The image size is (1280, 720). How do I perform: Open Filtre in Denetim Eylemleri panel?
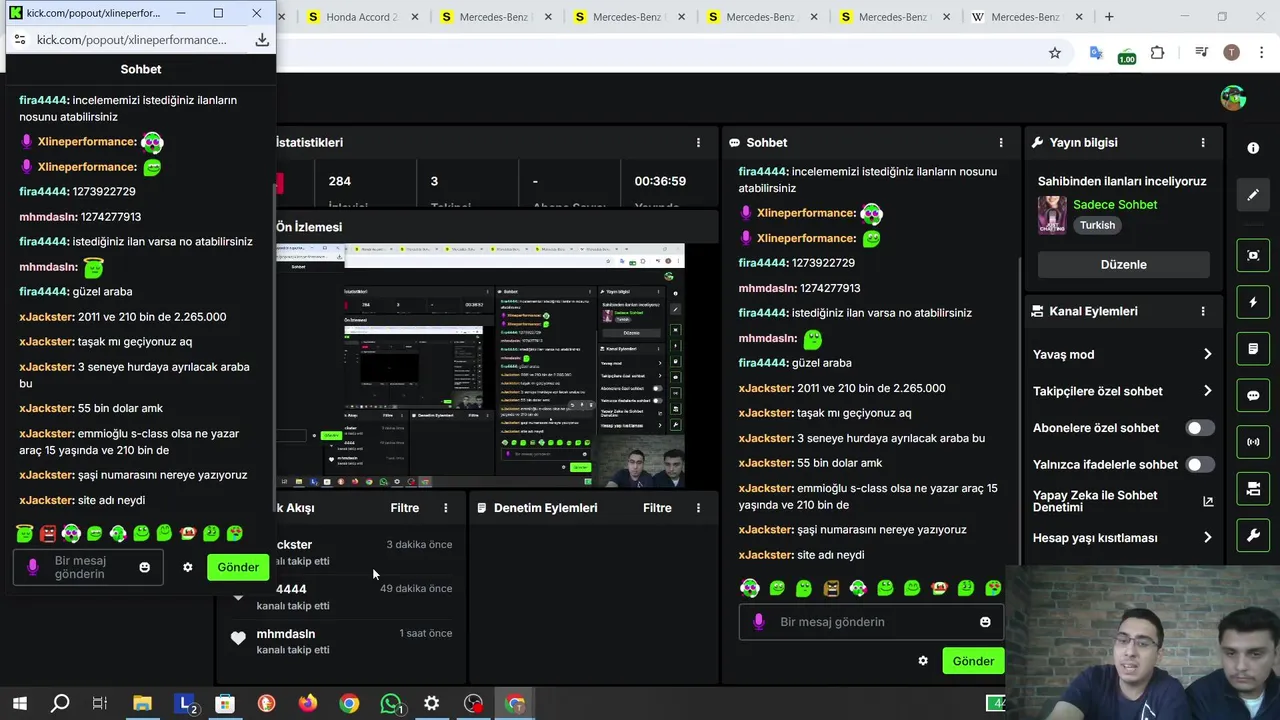click(657, 508)
